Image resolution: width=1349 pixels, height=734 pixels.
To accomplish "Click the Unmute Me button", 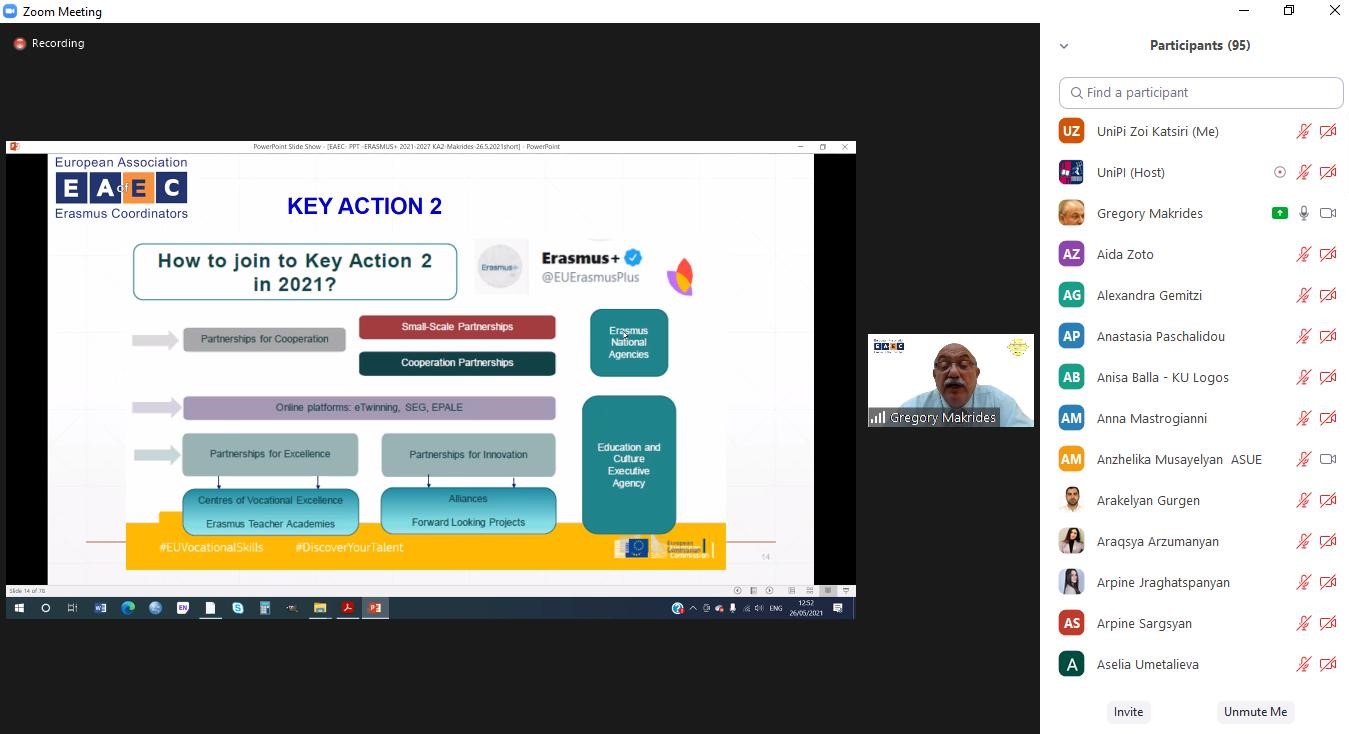I will point(1255,712).
